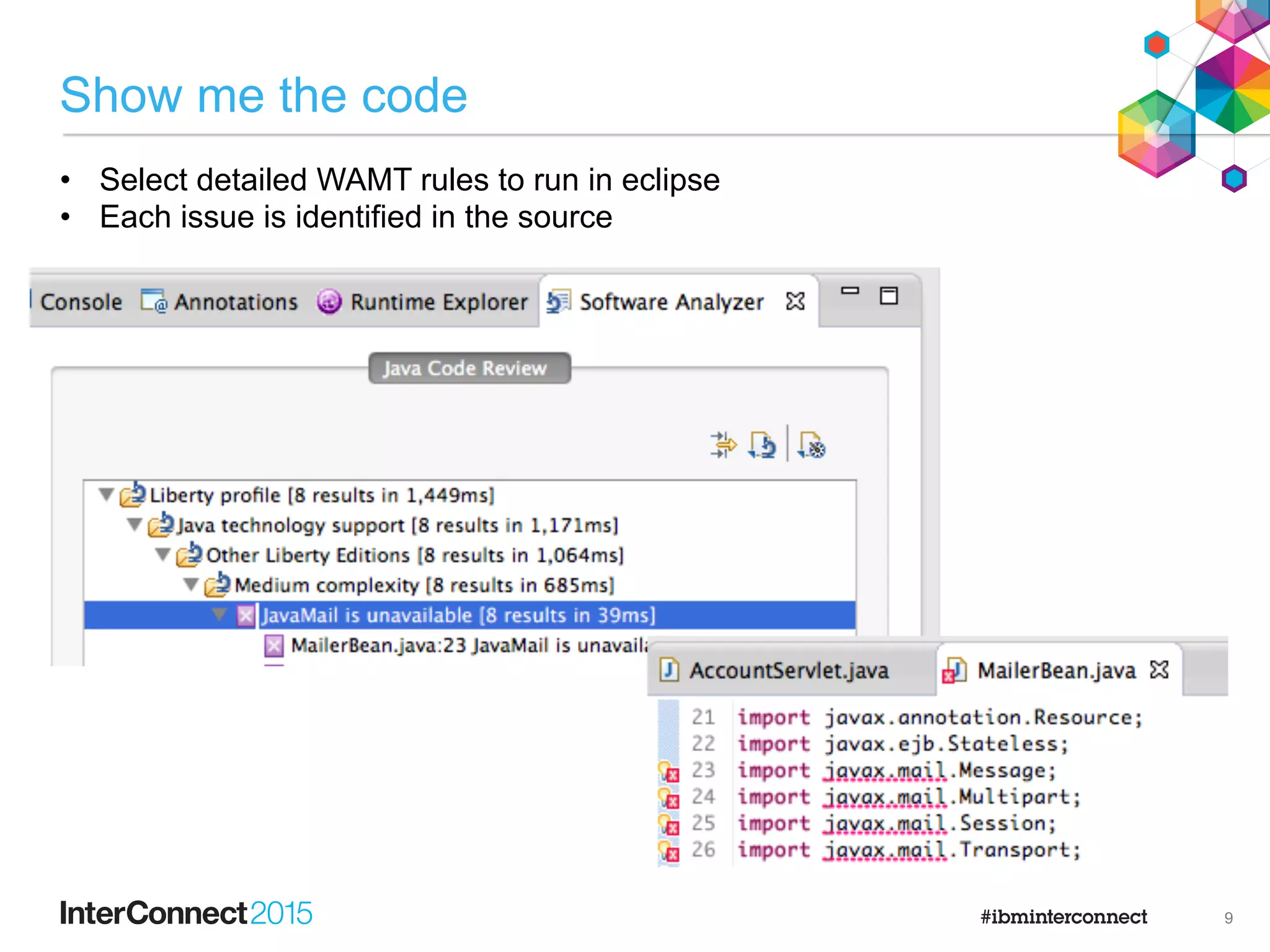Screen dimensions: 1270x952
Task: Click the javax.annotation.Resource import line
Action: click(x=939, y=718)
